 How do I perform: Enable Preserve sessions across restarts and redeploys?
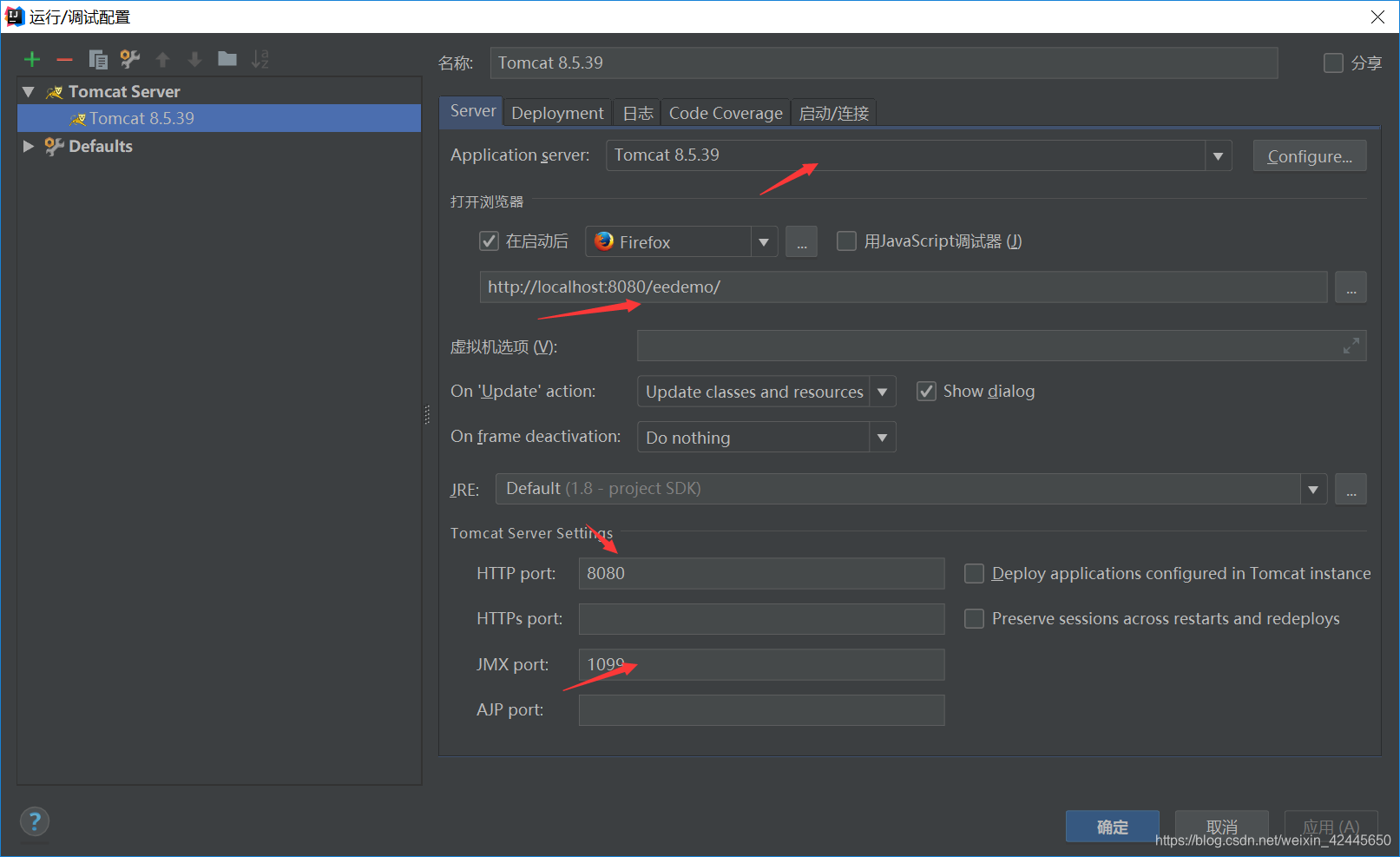coord(975,619)
